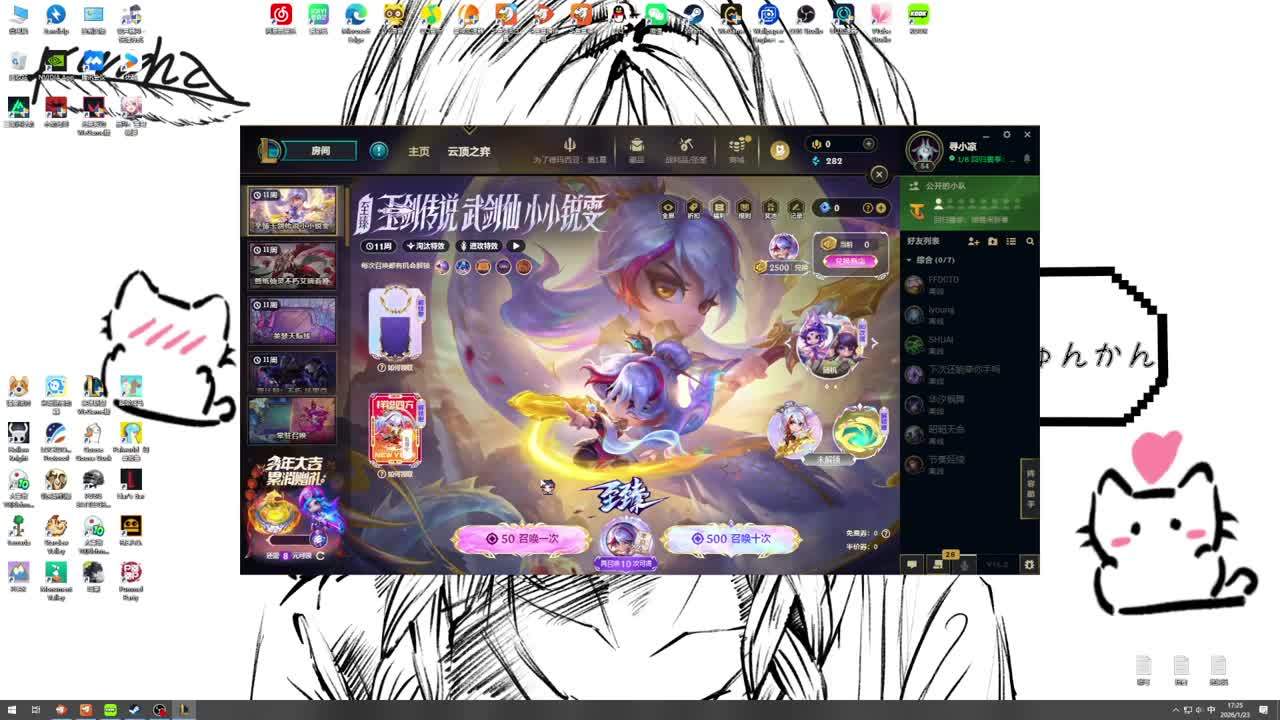
Task: Click the pink exchange shop button
Action: (850, 261)
